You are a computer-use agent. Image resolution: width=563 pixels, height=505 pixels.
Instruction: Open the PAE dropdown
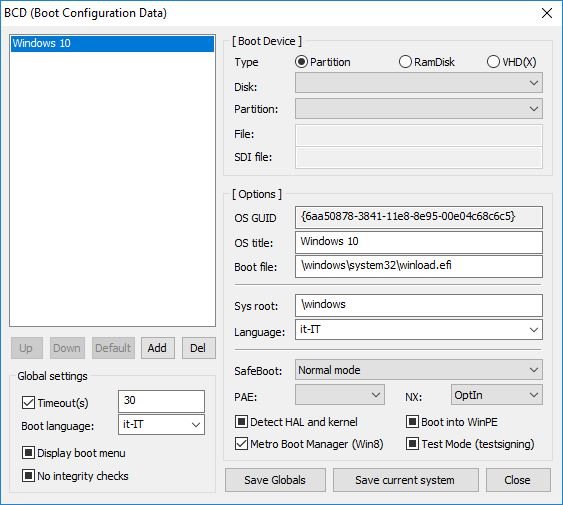pyautogui.click(x=340, y=395)
